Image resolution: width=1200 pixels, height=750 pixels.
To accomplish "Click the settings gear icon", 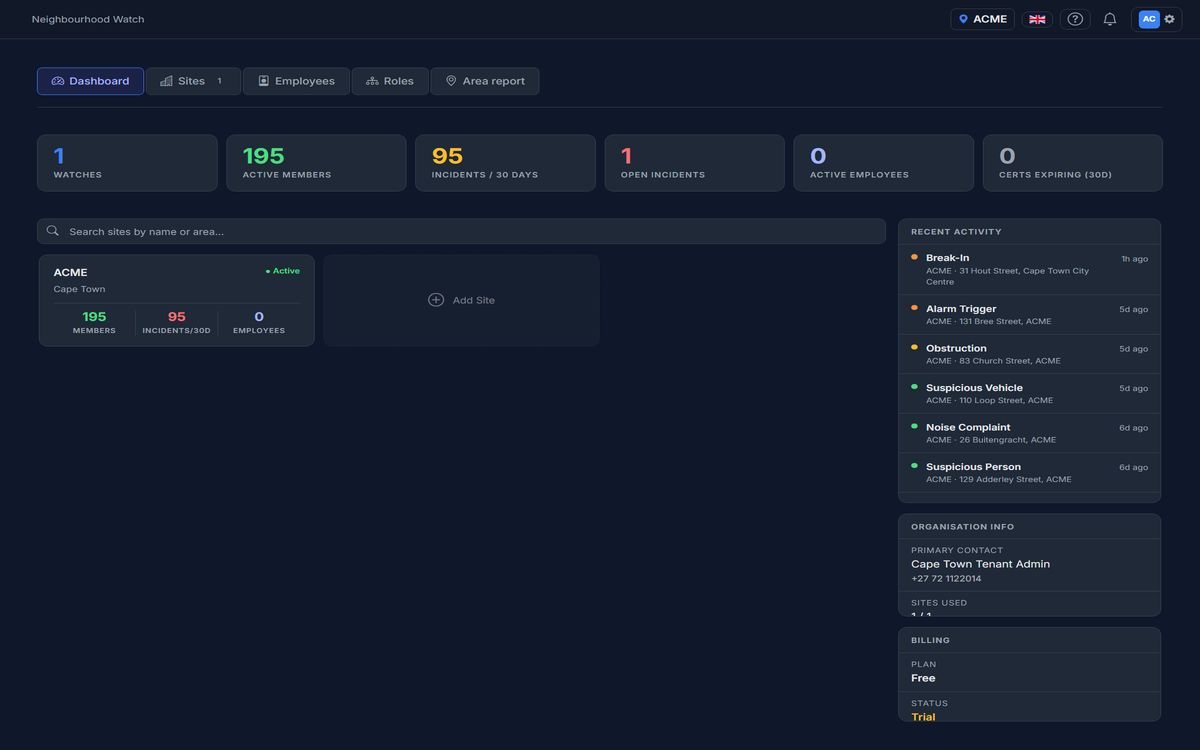I will tap(1169, 19).
